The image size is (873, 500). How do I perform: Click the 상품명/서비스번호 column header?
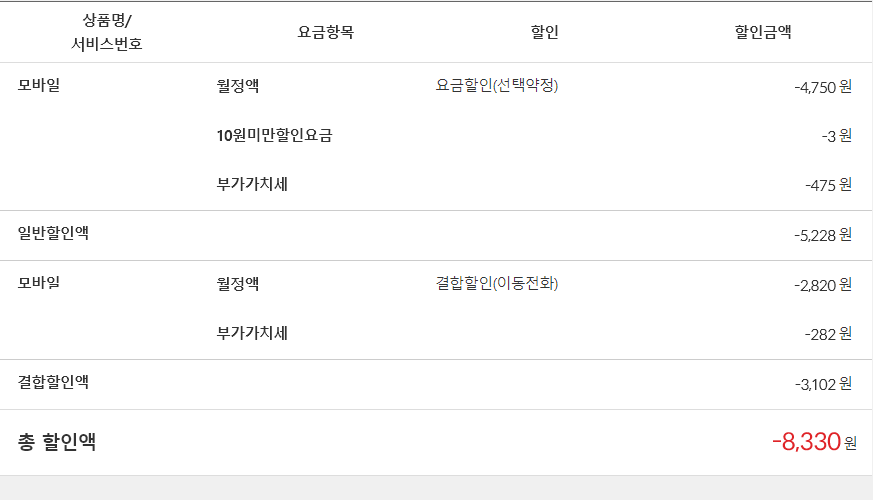click(x=108, y=32)
